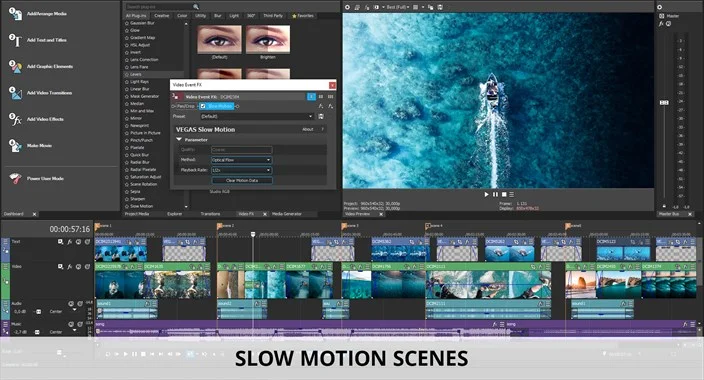
Task: Open the Preset dropdown showing Default
Action: tap(256, 116)
